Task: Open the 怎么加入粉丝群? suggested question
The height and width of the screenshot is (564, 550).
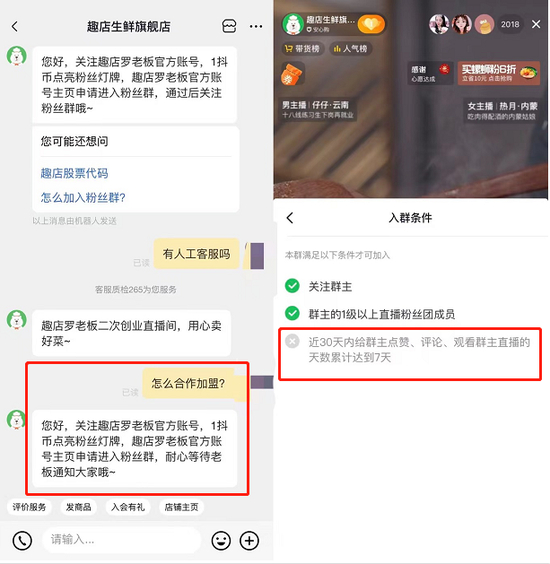Action: coord(83,197)
